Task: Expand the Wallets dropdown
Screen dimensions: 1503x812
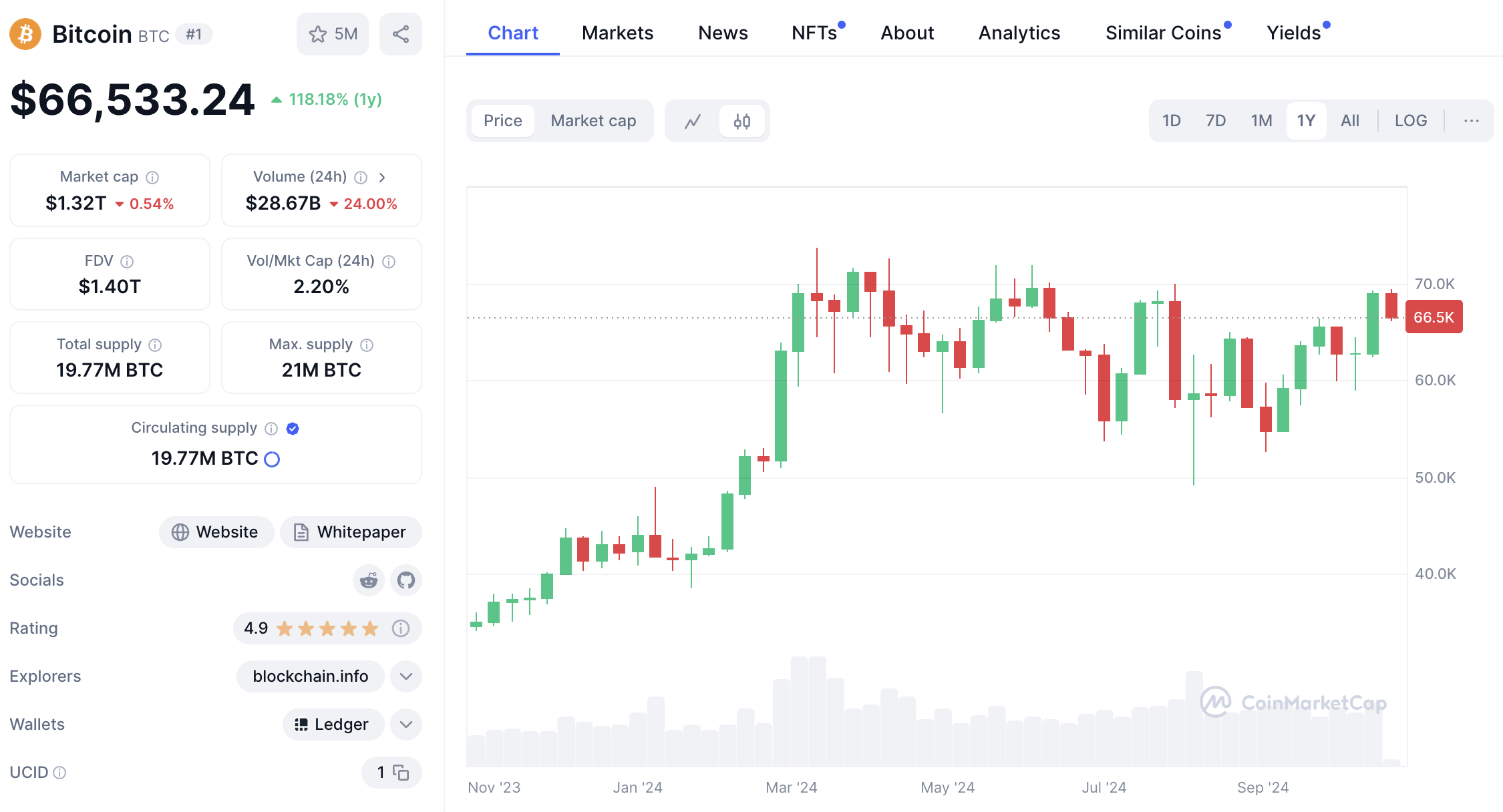Action: pyautogui.click(x=406, y=725)
